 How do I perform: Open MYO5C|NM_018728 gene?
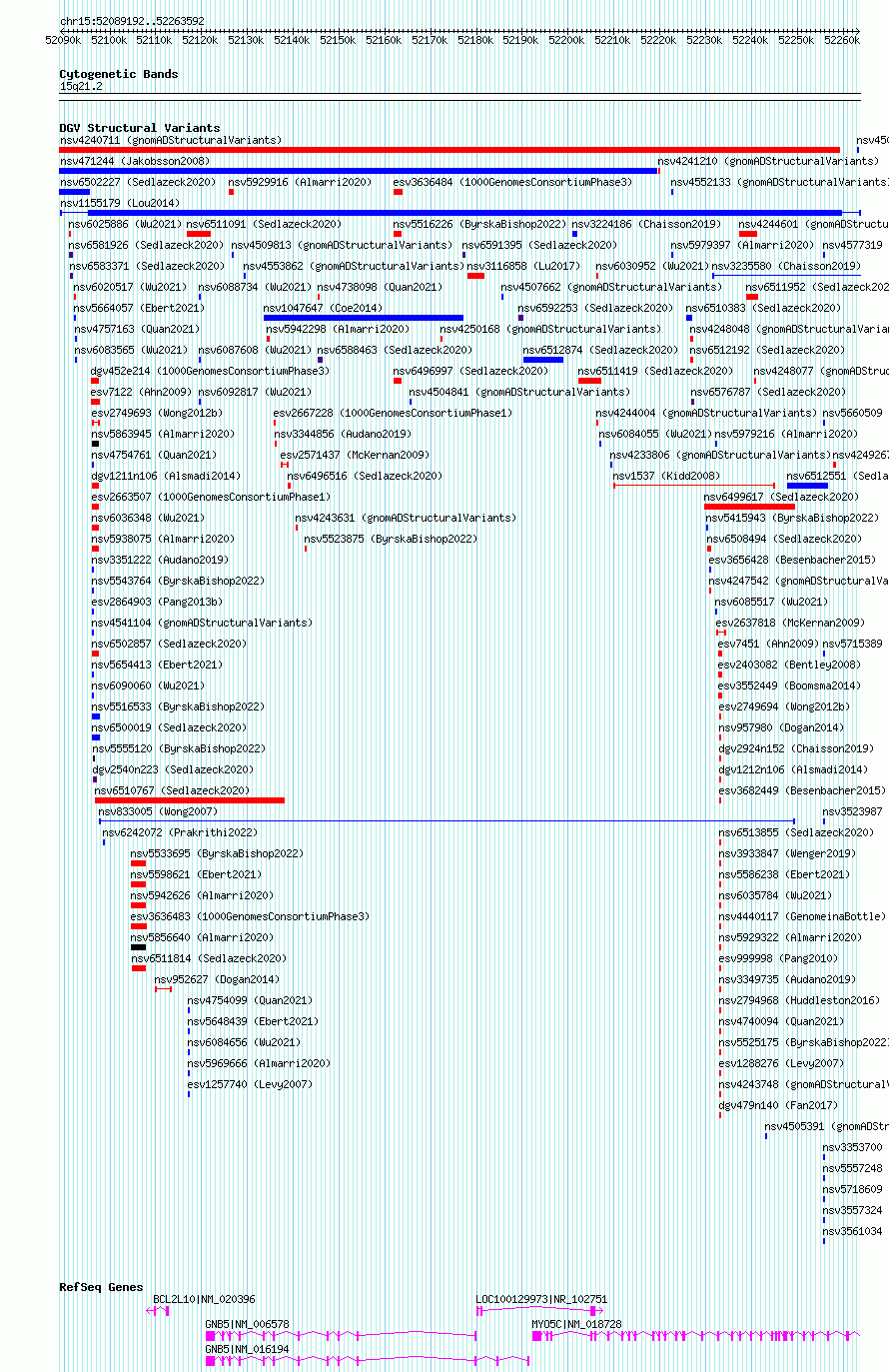tap(577, 1324)
